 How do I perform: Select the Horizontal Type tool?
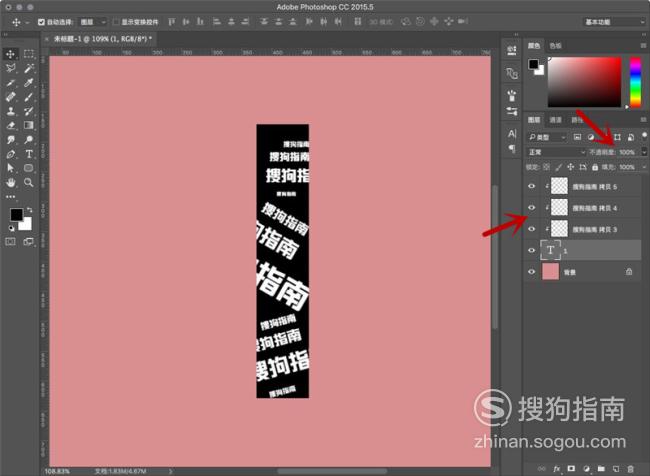click(29, 154)
